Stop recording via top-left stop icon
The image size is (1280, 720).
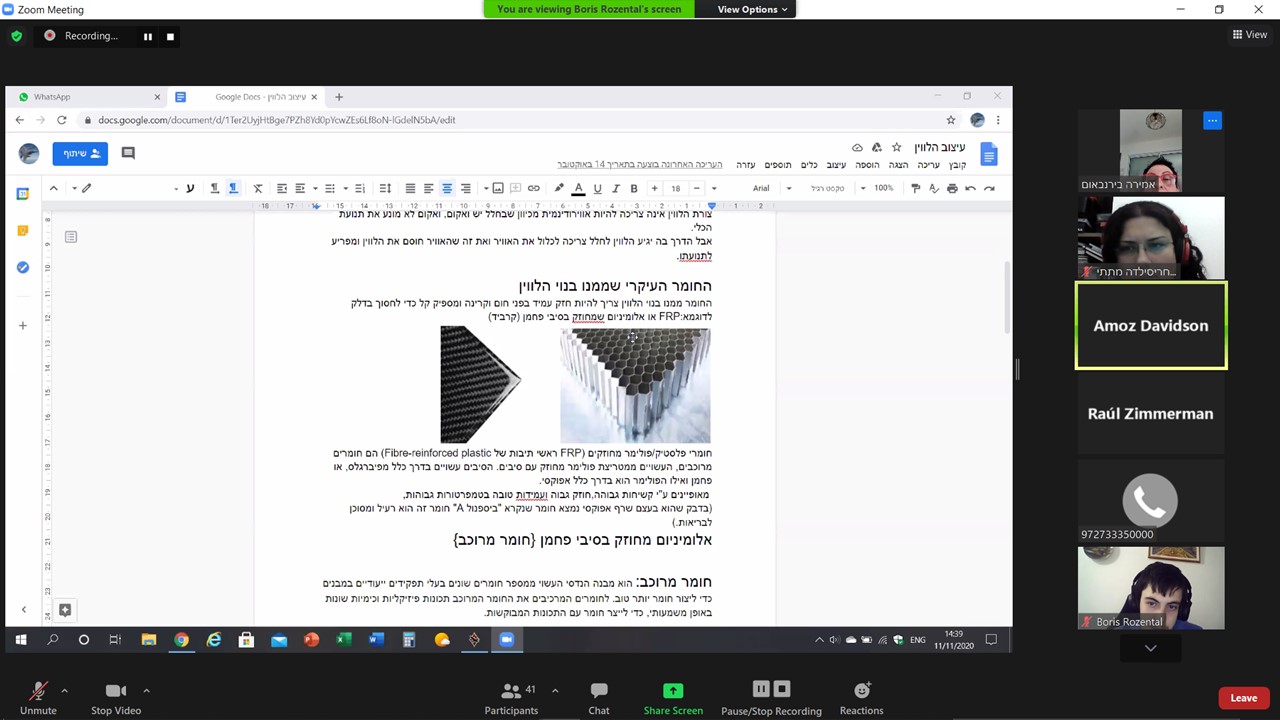[170, 36]
